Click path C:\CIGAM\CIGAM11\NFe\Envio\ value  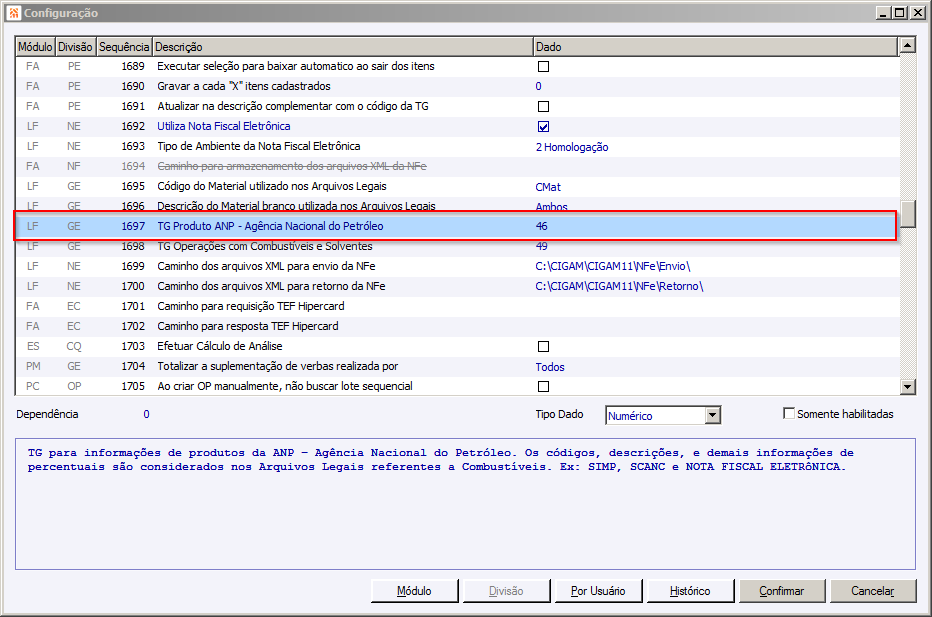(x=613, y=266)
